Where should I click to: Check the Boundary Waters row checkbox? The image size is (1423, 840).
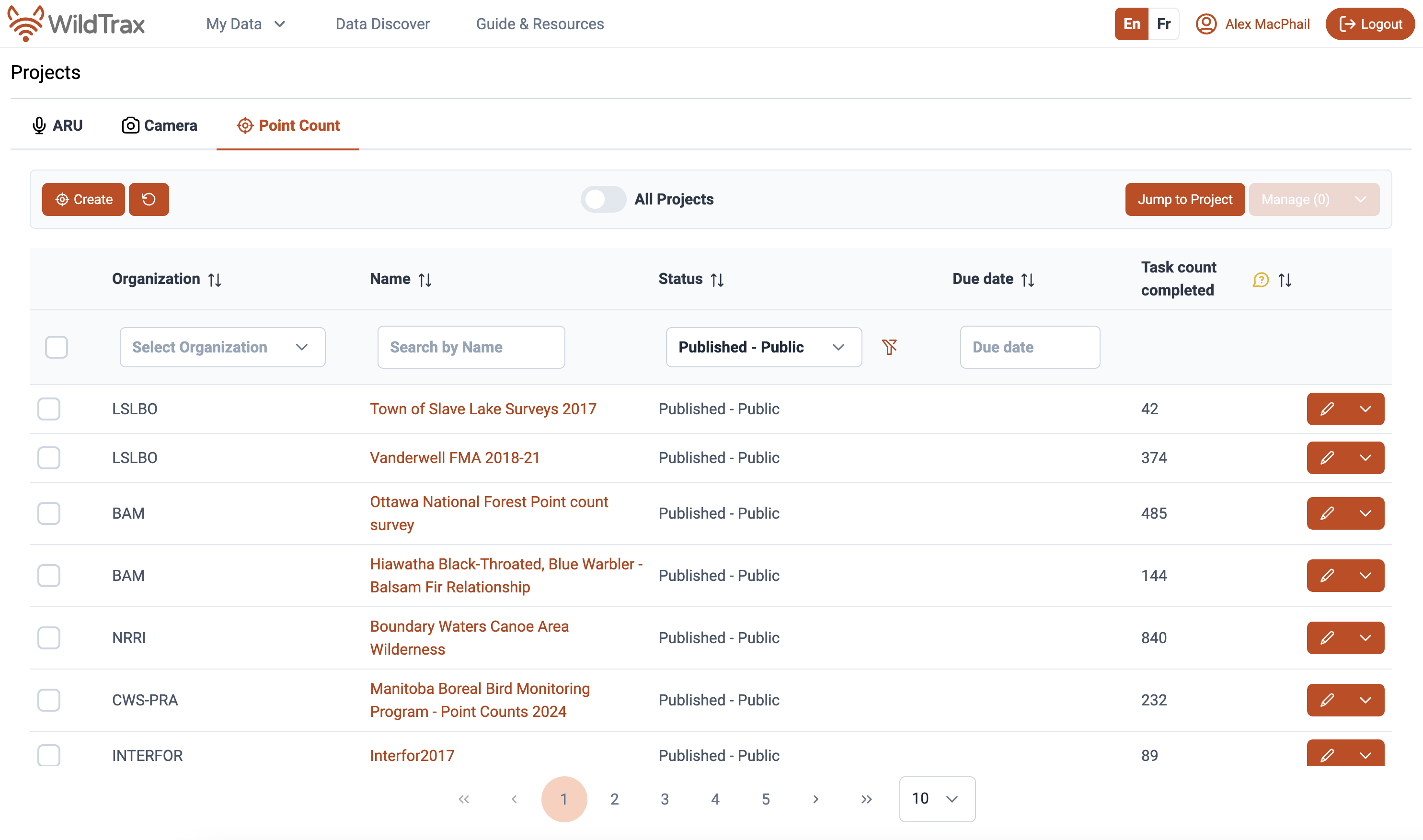click(49, 638)
